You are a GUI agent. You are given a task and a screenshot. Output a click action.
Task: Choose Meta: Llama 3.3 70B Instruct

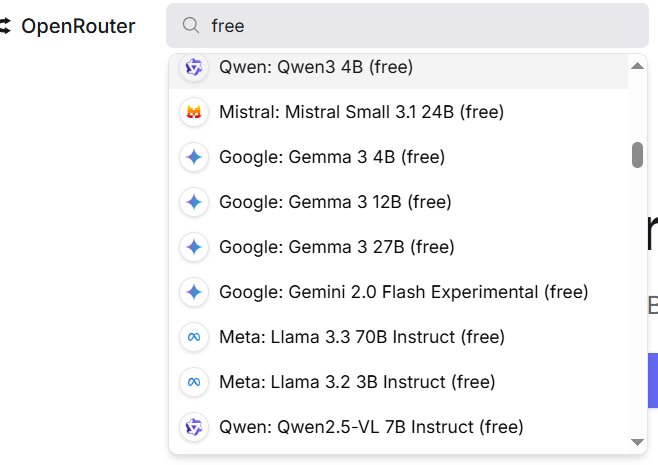361,337
